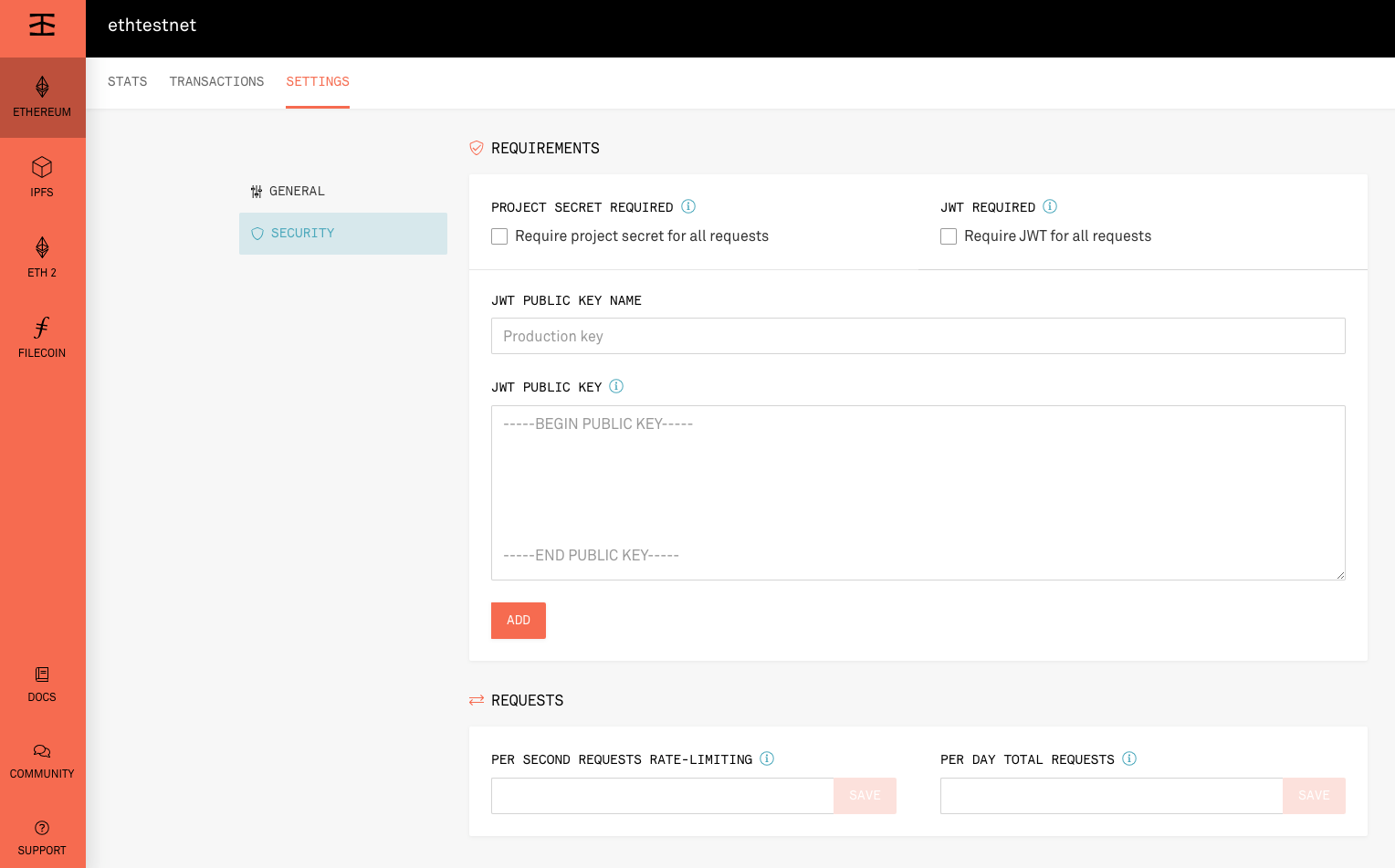Open the Ethereum network section
The image size is (1395, 868).
42,97
